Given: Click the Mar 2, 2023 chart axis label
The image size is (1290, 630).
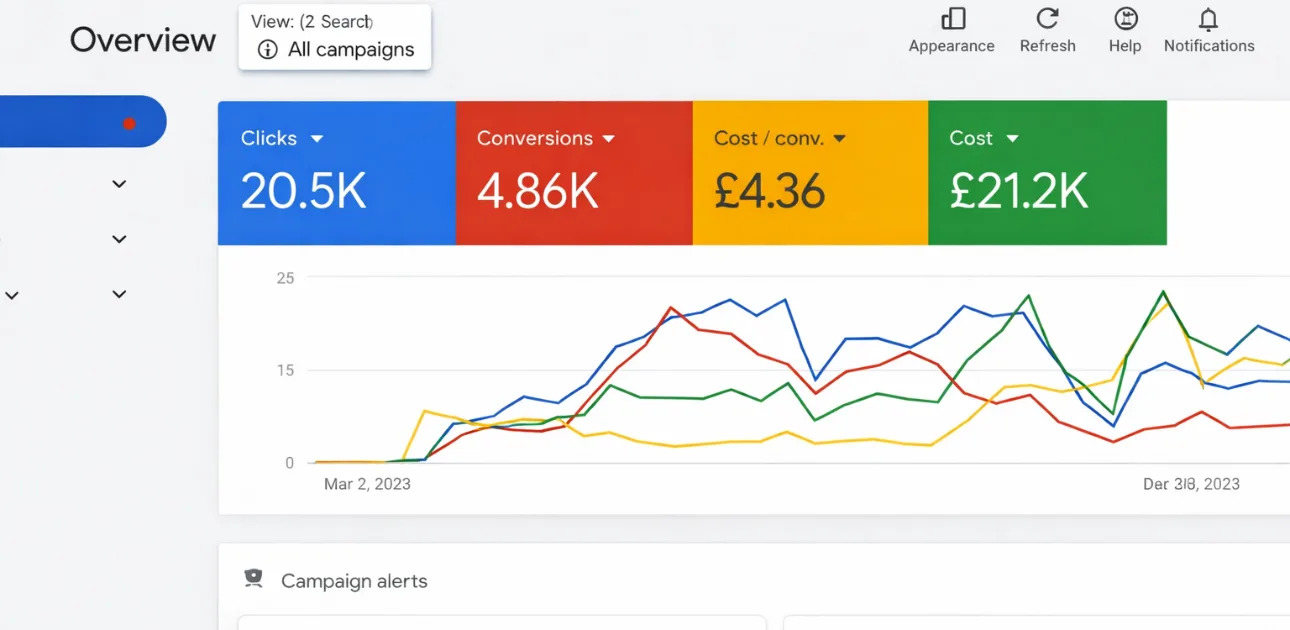Looking at the screenshot, I should [x=367, y=483].
